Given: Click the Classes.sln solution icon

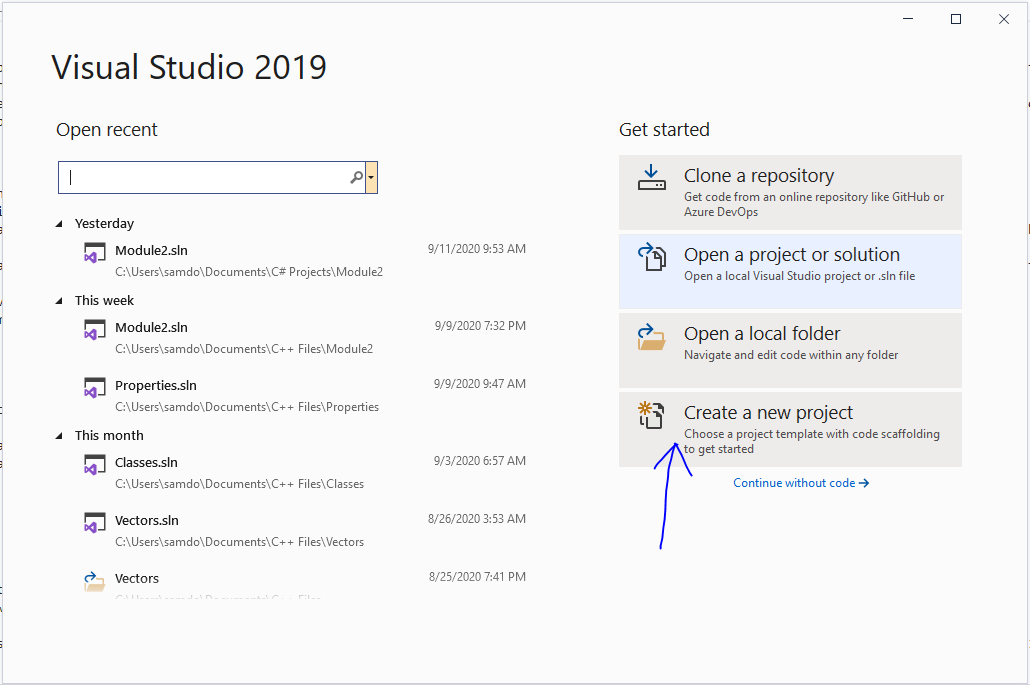Looking at the screenshot, I should (95, 465).
